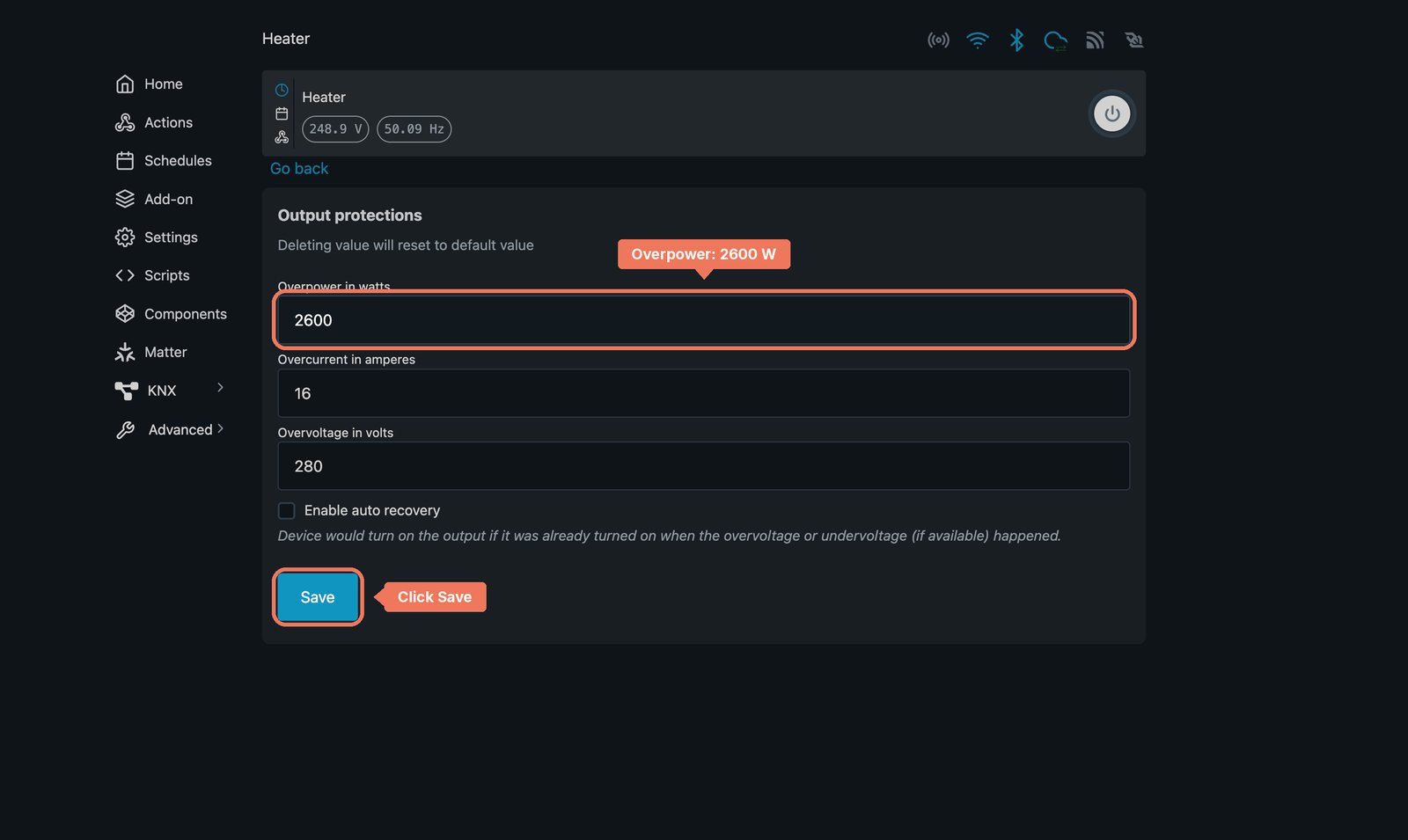
Task: Focus the Overcurrent in amperes field
Action: click(704, 393)
